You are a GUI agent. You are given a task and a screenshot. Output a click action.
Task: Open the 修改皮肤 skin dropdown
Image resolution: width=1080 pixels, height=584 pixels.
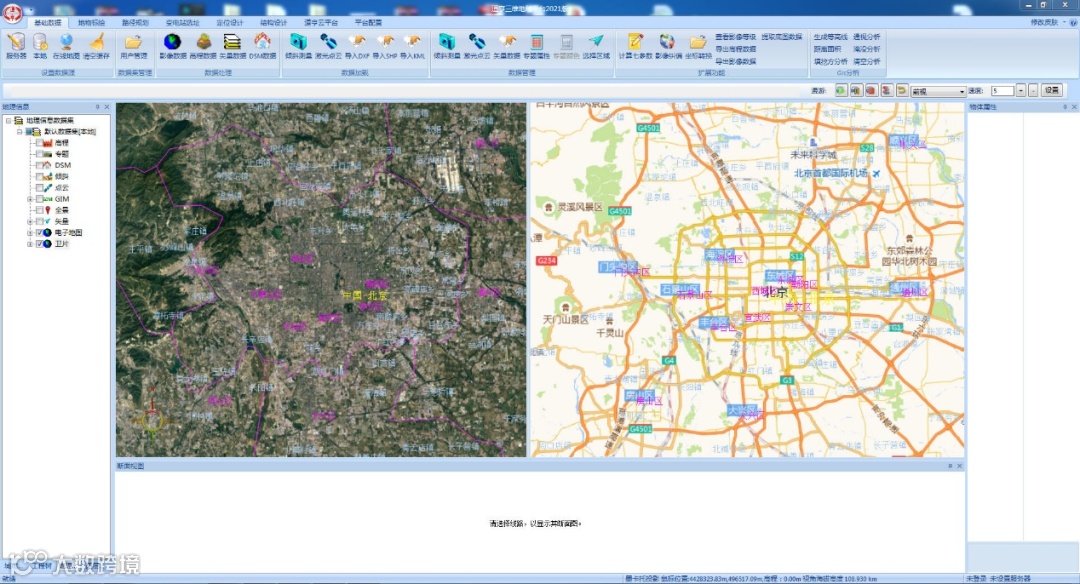[1048, 22]
